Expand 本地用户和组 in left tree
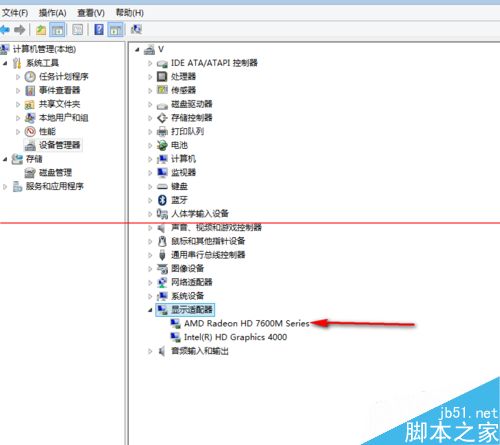Screen dimensions: 500x445 [18, 118]
